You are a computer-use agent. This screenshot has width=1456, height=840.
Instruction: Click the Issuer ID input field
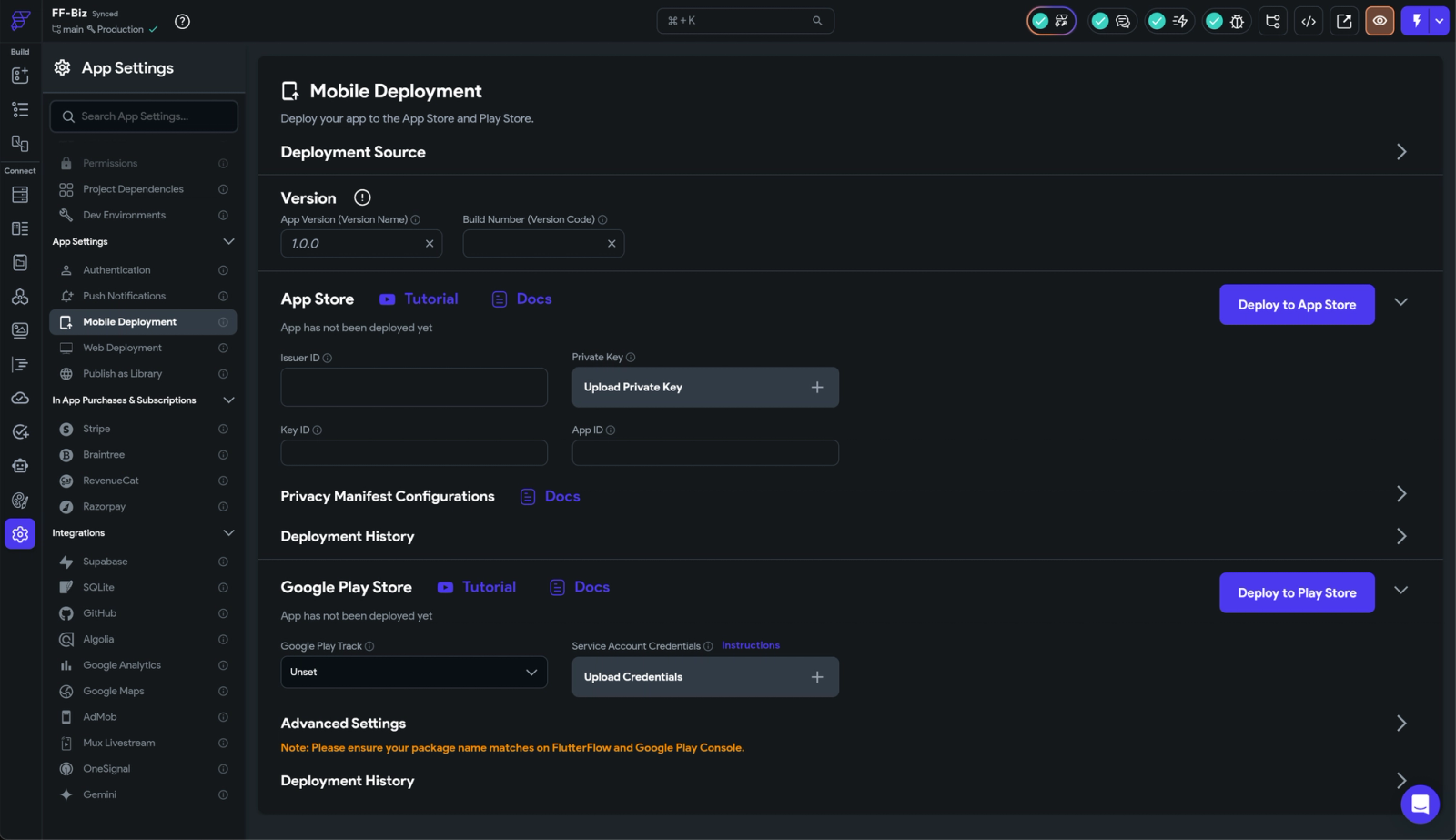(414, 387)
